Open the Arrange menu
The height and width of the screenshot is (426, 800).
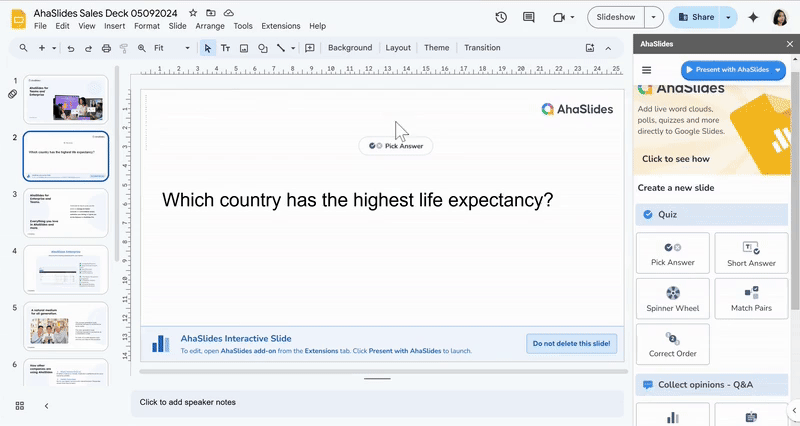click(x=210, y=26)
